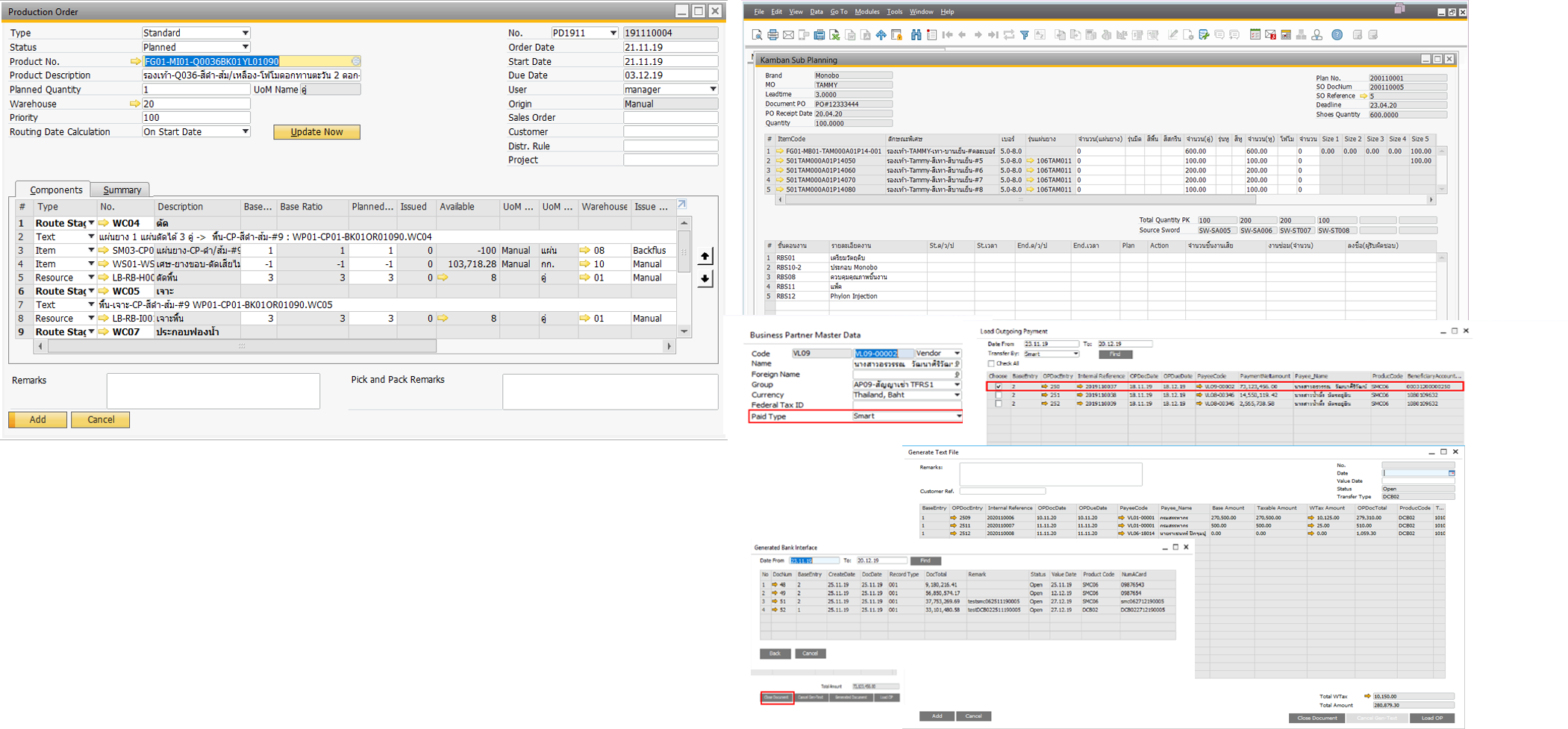Open the Modules menu
Viewport: 1568px width, 729px height.
click(866, 12)
